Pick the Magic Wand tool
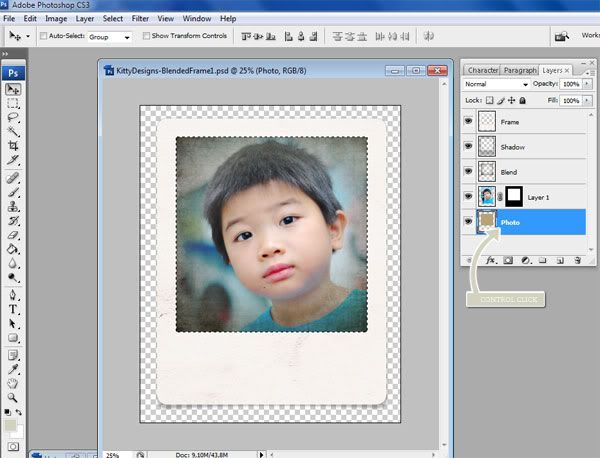The image size is (600, 458). tap(13, 132)
